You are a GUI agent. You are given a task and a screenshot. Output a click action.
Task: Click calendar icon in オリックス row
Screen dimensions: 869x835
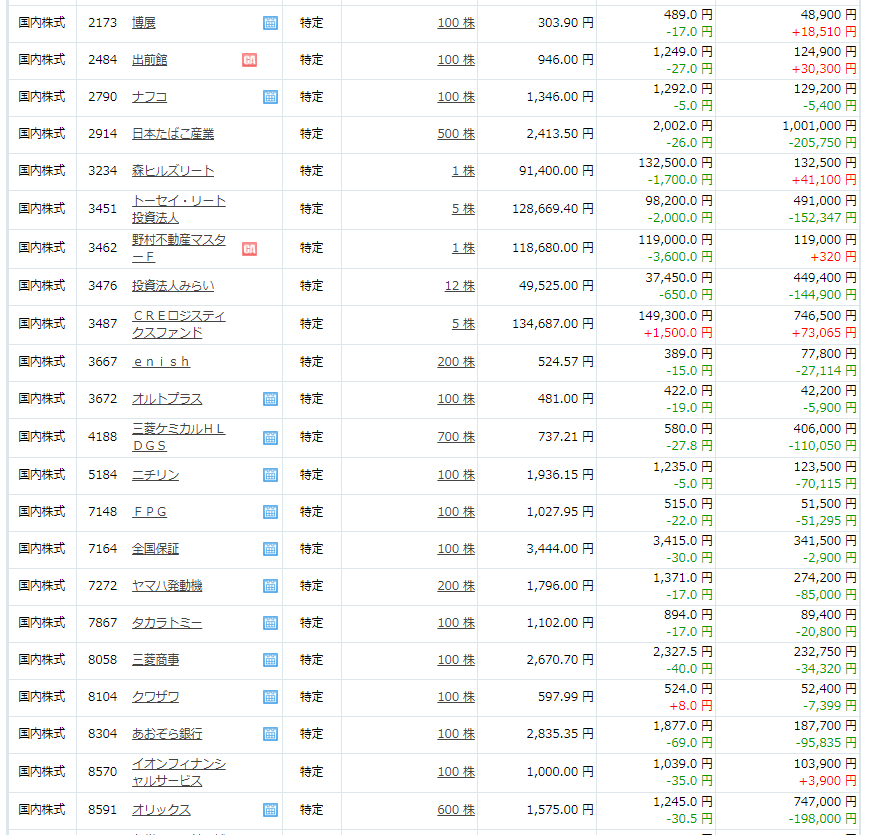(x=270, y=810)
